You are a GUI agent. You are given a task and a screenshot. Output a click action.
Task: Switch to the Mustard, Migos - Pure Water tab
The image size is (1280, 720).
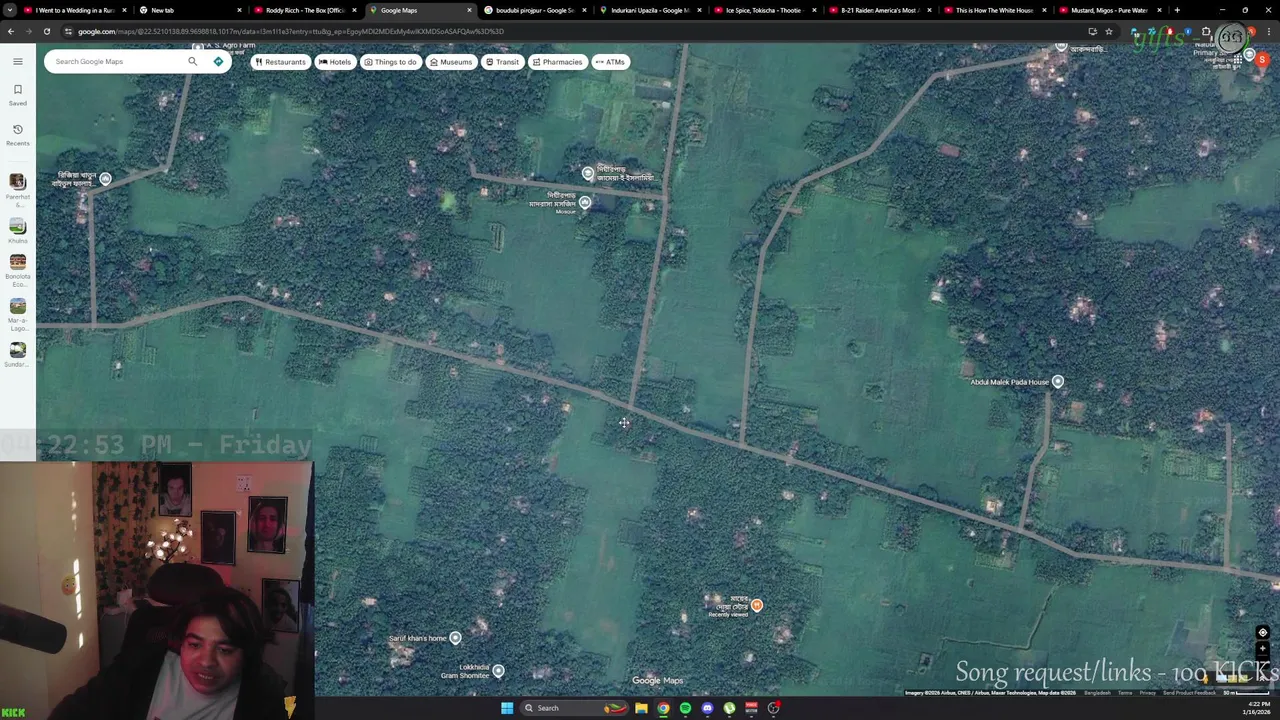(x=1110, y=10)
